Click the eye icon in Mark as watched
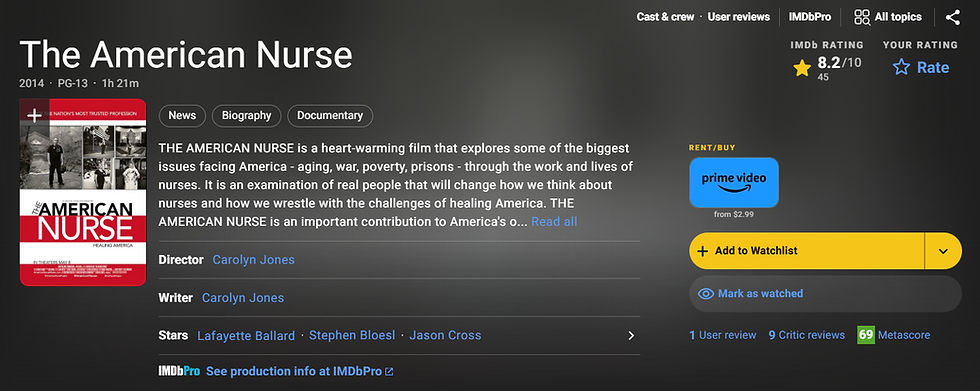The width and height of the screenshot is (980, 391). 706,294
